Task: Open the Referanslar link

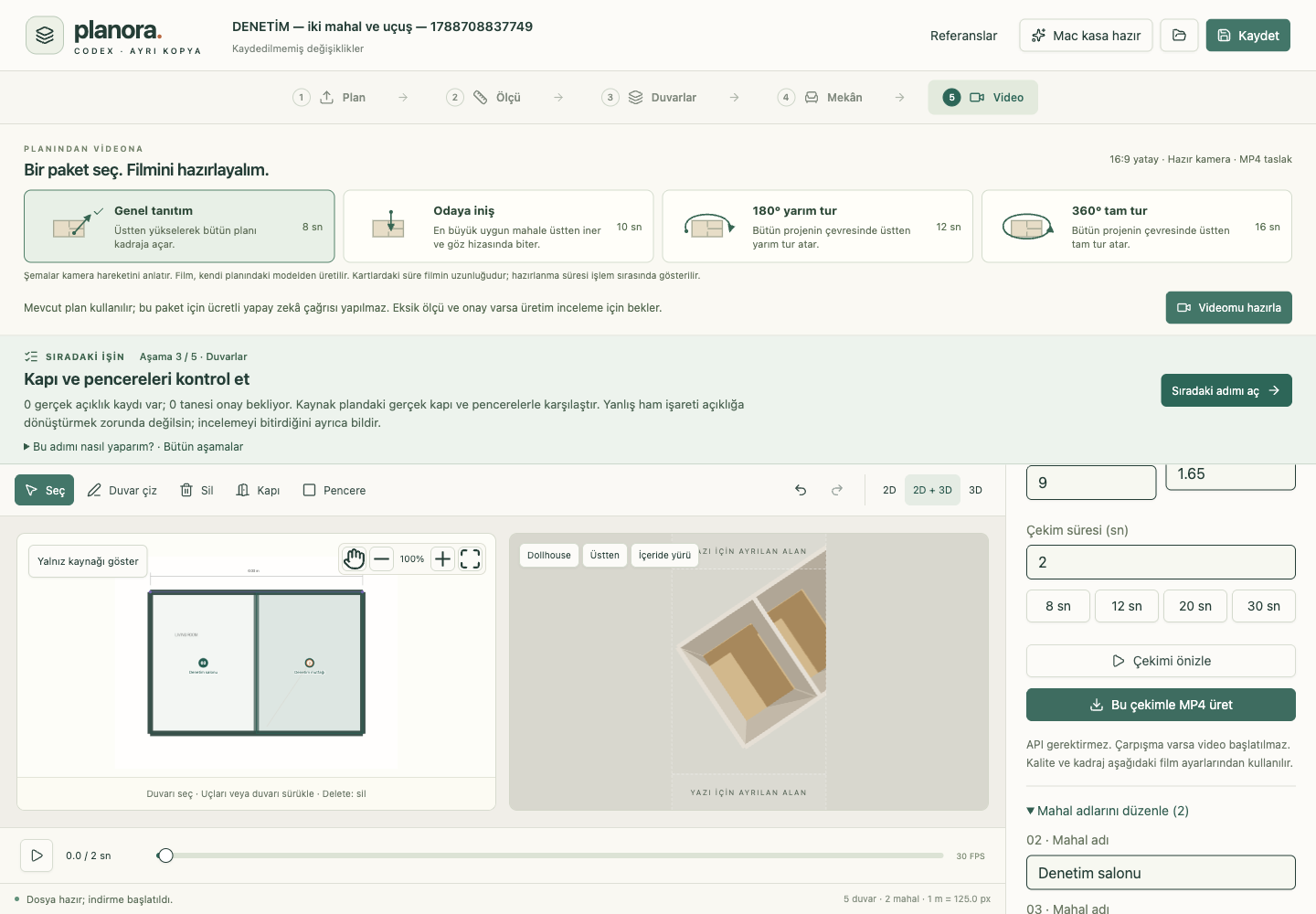Action: (x=963, y=36)
